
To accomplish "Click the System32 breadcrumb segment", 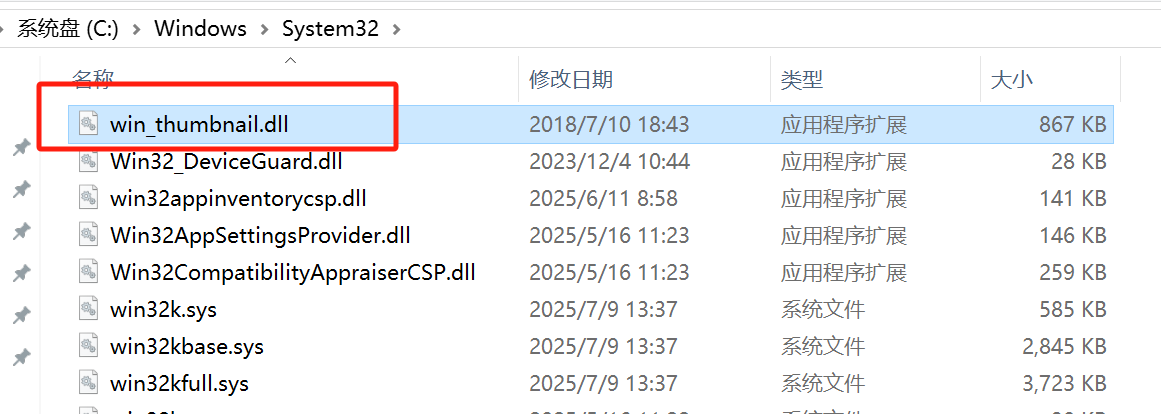I will click(x=330, y=28).
